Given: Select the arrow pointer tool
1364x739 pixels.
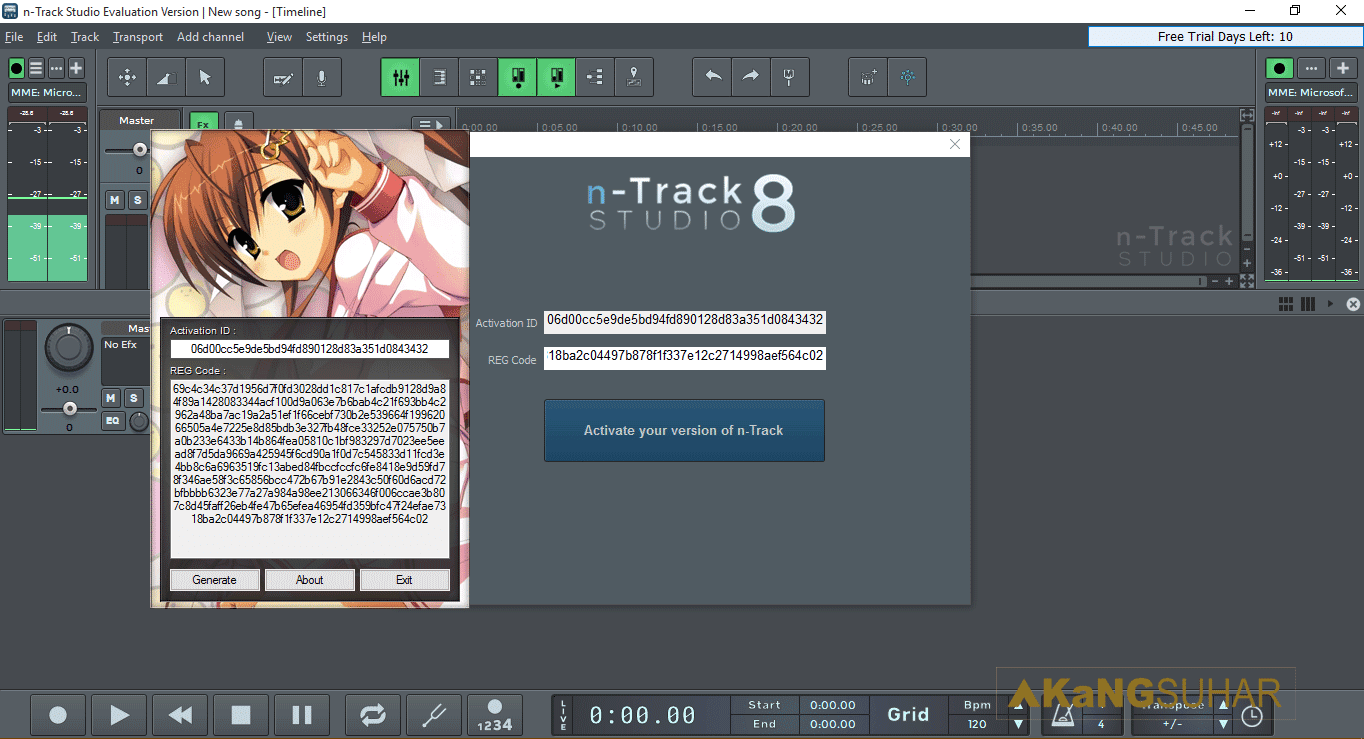Looking at the screenshot, I should (x=205, y=77).
